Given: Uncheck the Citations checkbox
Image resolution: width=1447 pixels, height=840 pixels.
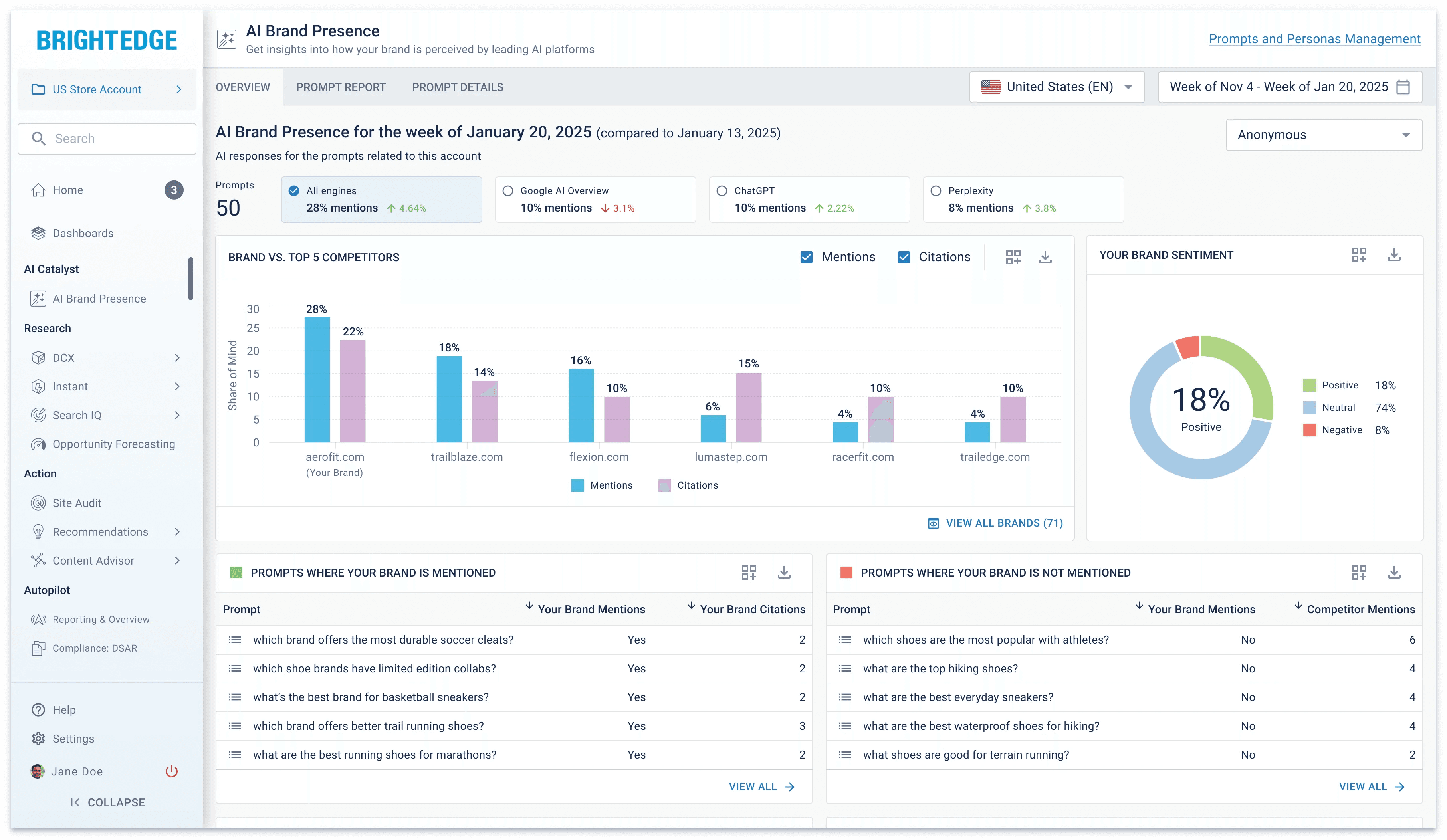Looking at the screenshot, I should (904, 257).
